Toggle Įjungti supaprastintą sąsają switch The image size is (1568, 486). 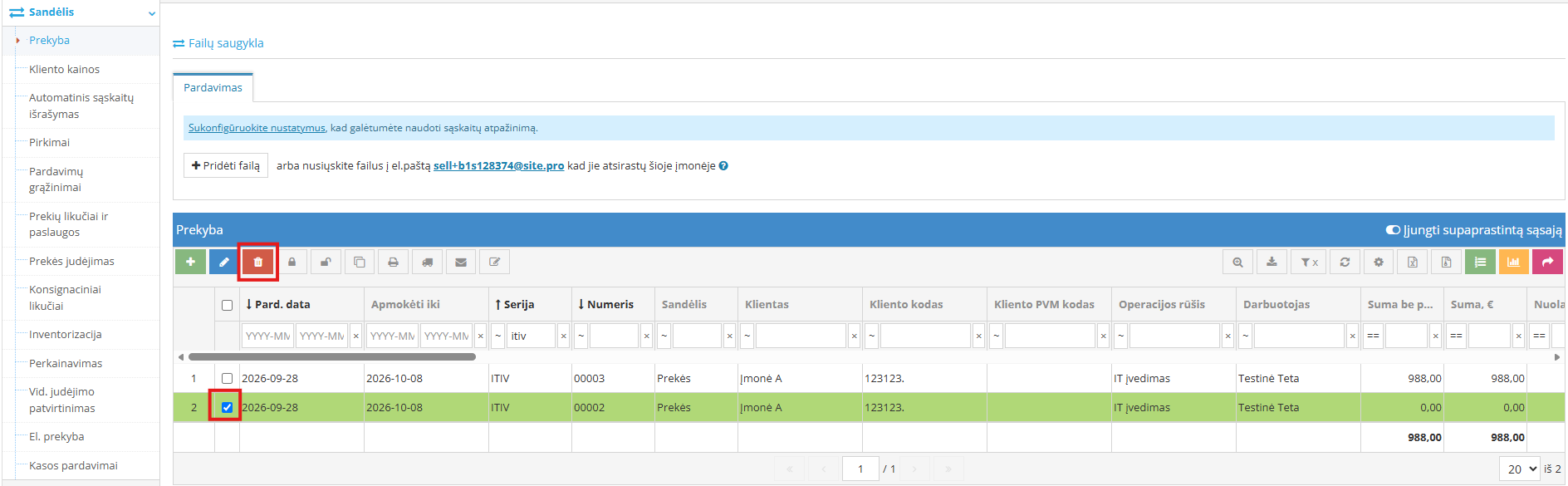(1393, 230)
